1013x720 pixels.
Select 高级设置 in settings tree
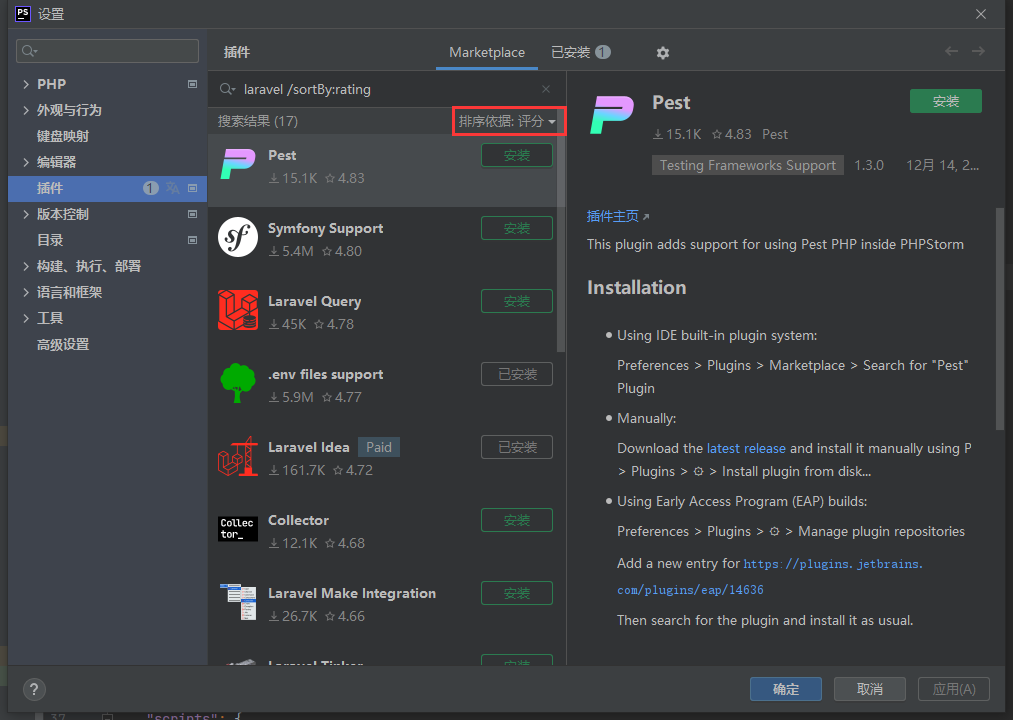[x=63, y=344]
